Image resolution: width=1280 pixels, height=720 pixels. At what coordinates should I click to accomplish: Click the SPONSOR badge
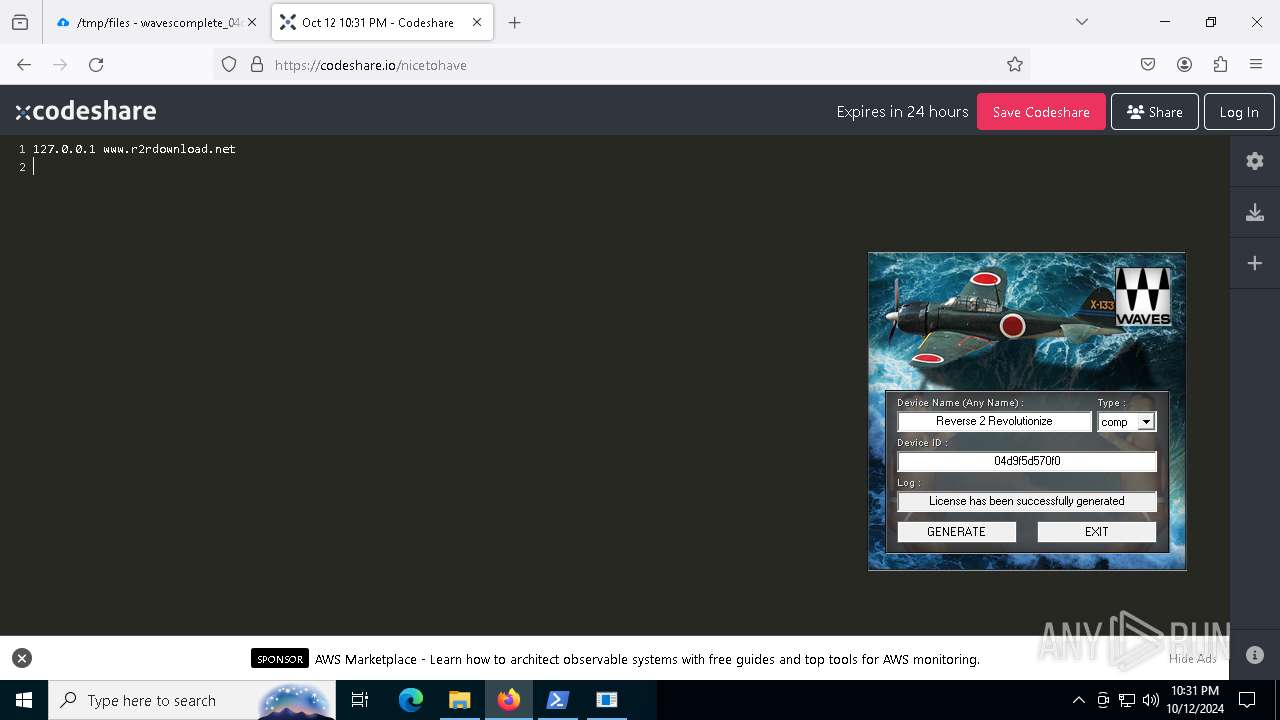coord(280,659)
